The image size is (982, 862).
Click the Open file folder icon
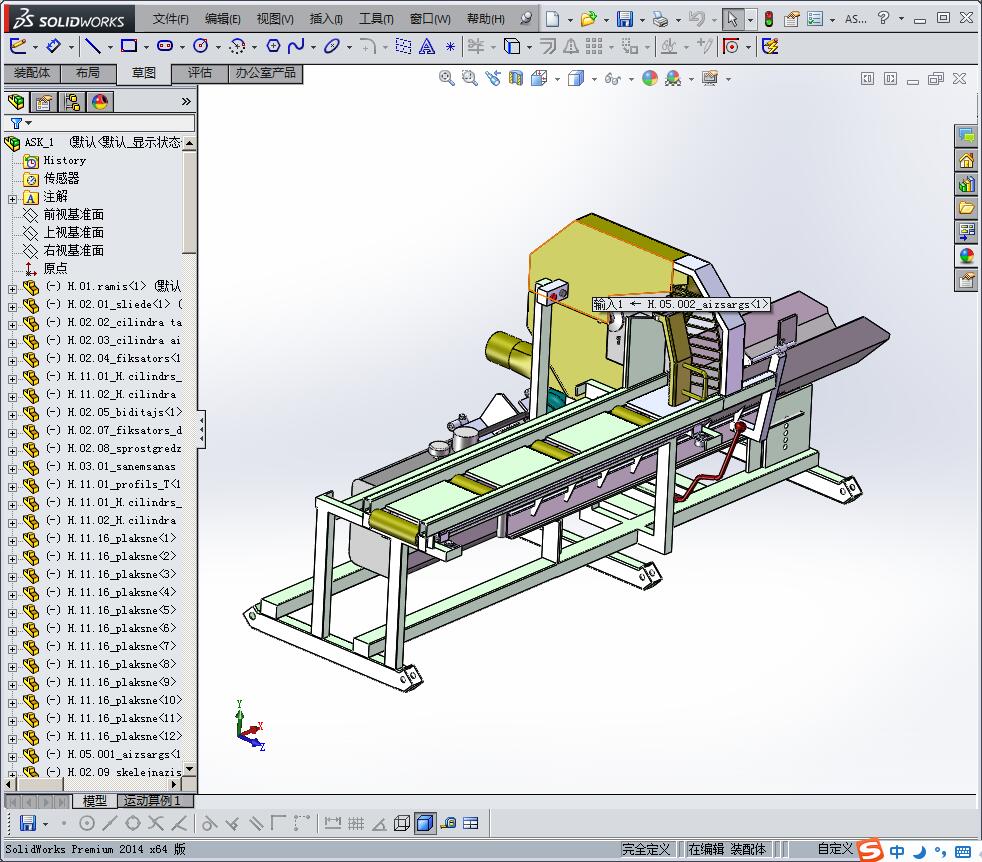588,19
